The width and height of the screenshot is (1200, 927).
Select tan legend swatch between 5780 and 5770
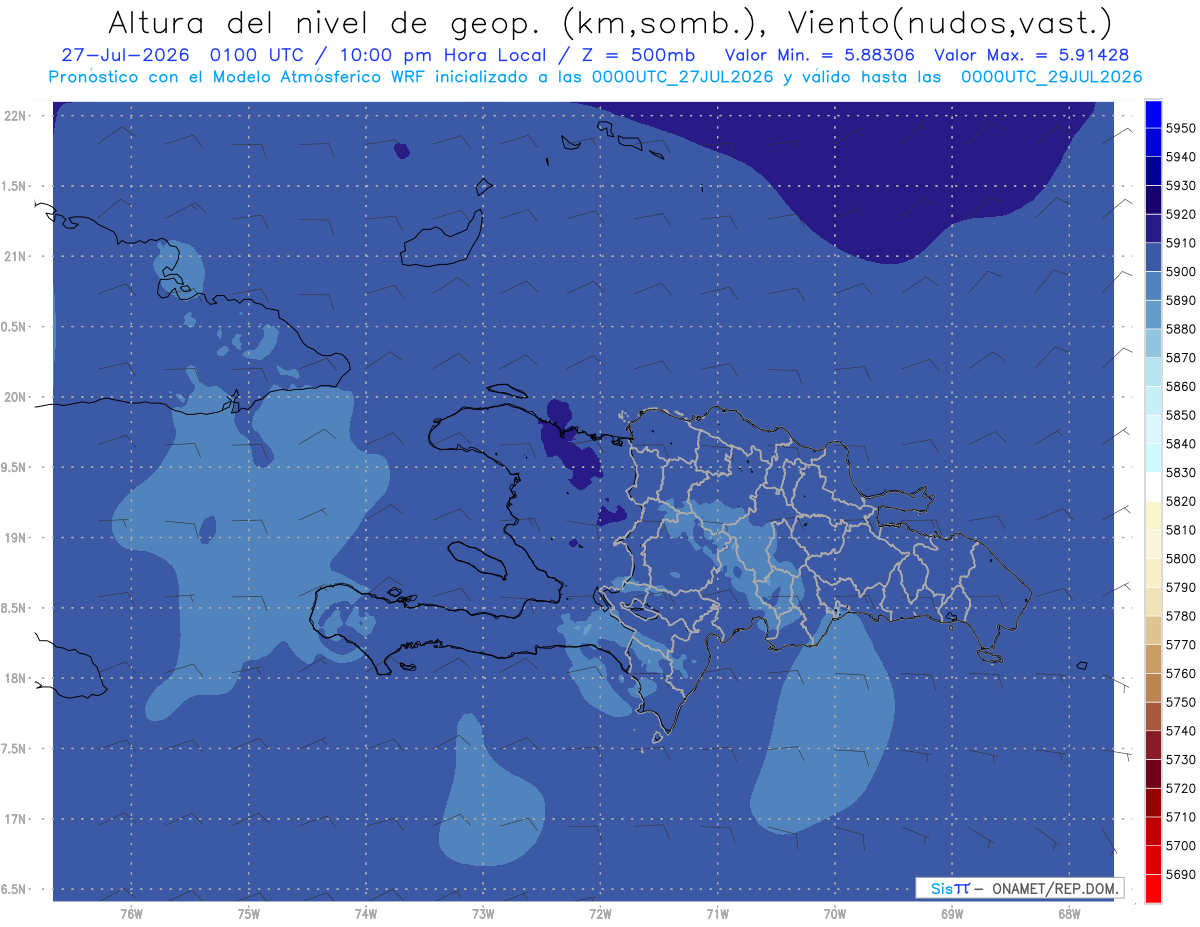pyautogui.click(x=1152, y=630)
